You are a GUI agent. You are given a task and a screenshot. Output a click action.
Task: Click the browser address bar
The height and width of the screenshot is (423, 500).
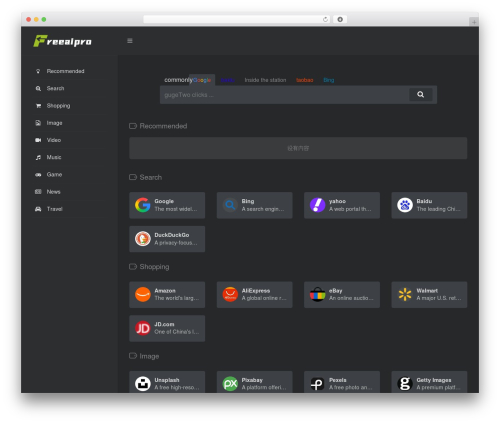pyautogui.click(x=237, y=19)
